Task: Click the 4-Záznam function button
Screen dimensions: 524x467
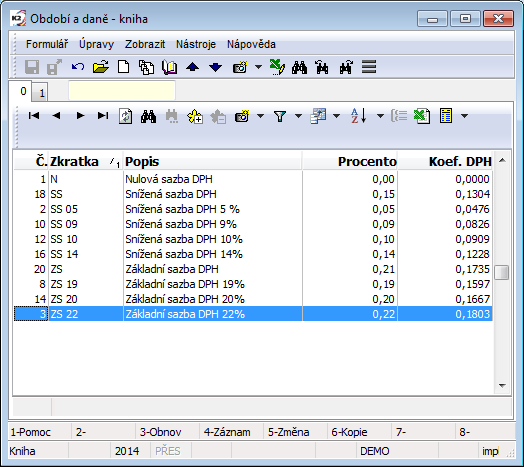Action: click(231, 432)
